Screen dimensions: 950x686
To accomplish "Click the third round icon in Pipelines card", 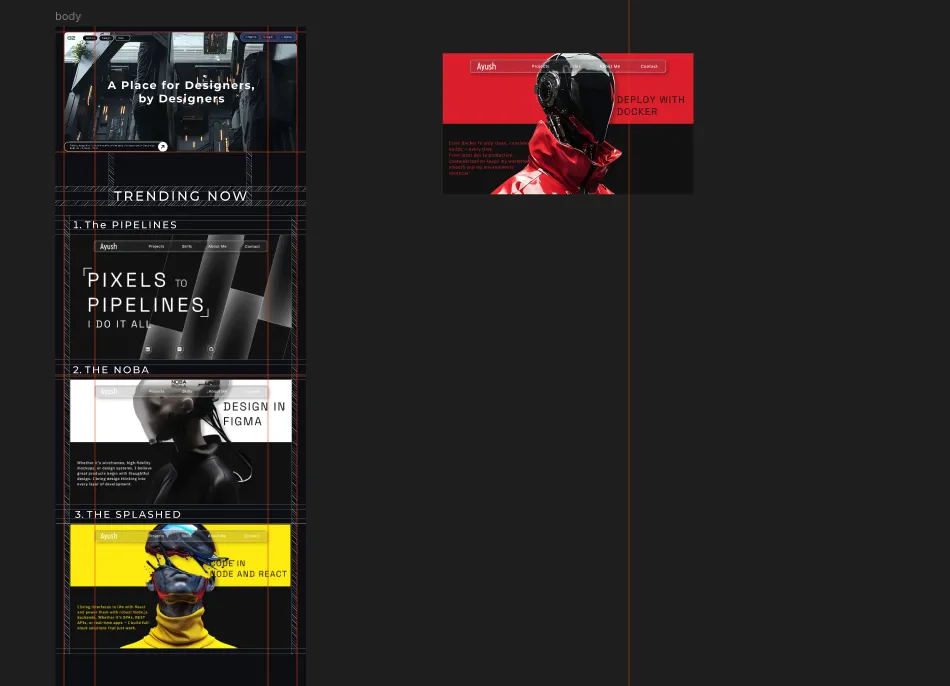I will coord(211,349).
